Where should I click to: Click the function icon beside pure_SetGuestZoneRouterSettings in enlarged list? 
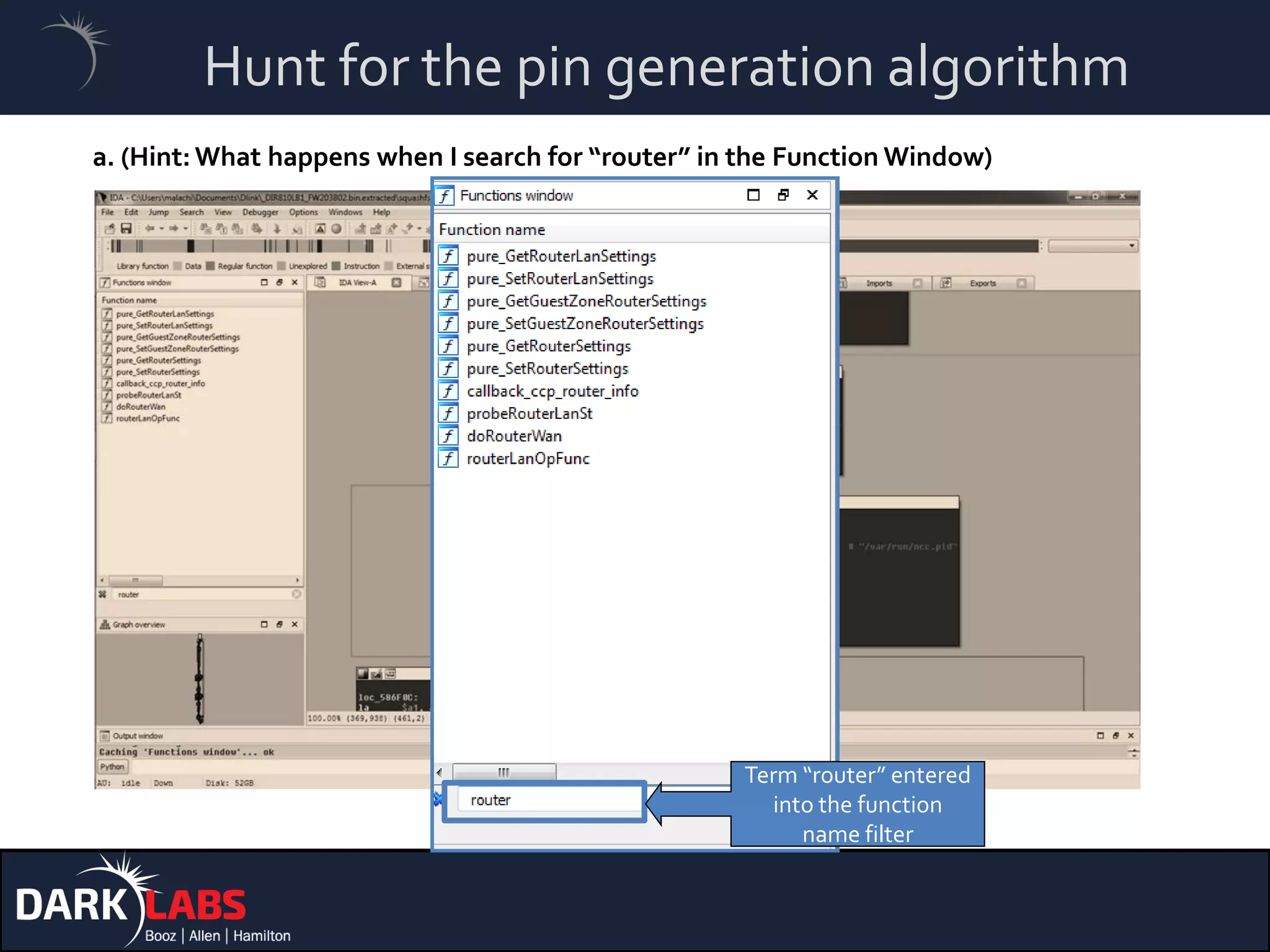(x=448, y=323)
